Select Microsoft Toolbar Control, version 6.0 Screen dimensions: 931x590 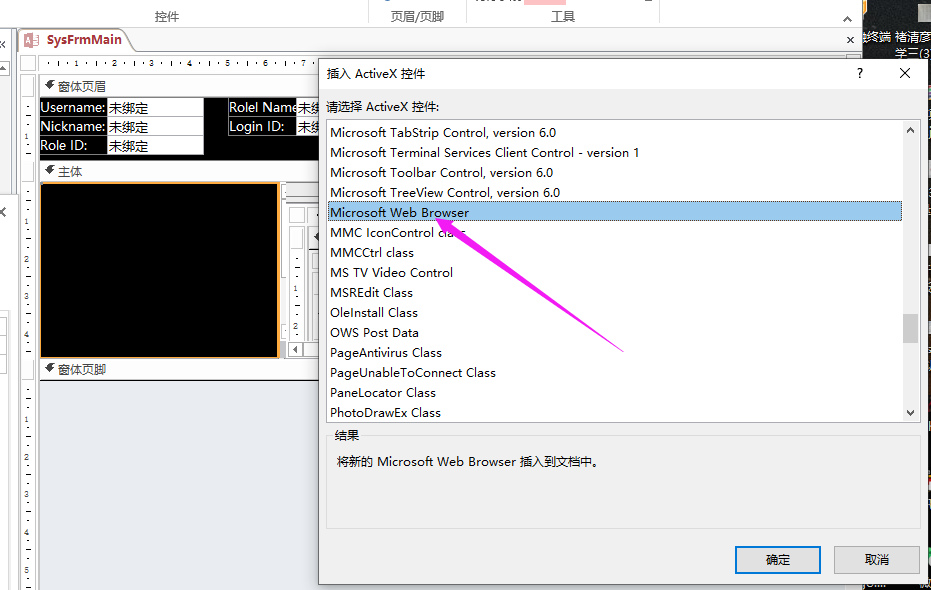pos(615,173)
